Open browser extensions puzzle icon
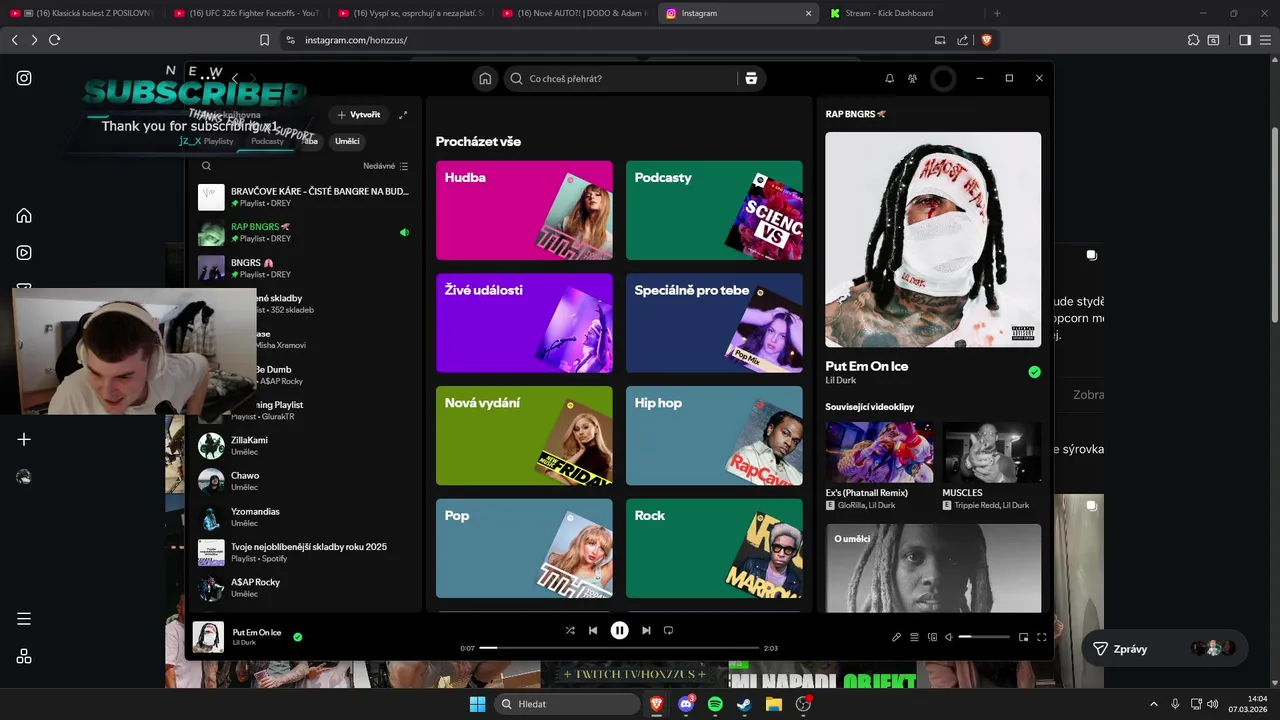This screenshot has width=1280, height=720. [x=1193, y=40]
